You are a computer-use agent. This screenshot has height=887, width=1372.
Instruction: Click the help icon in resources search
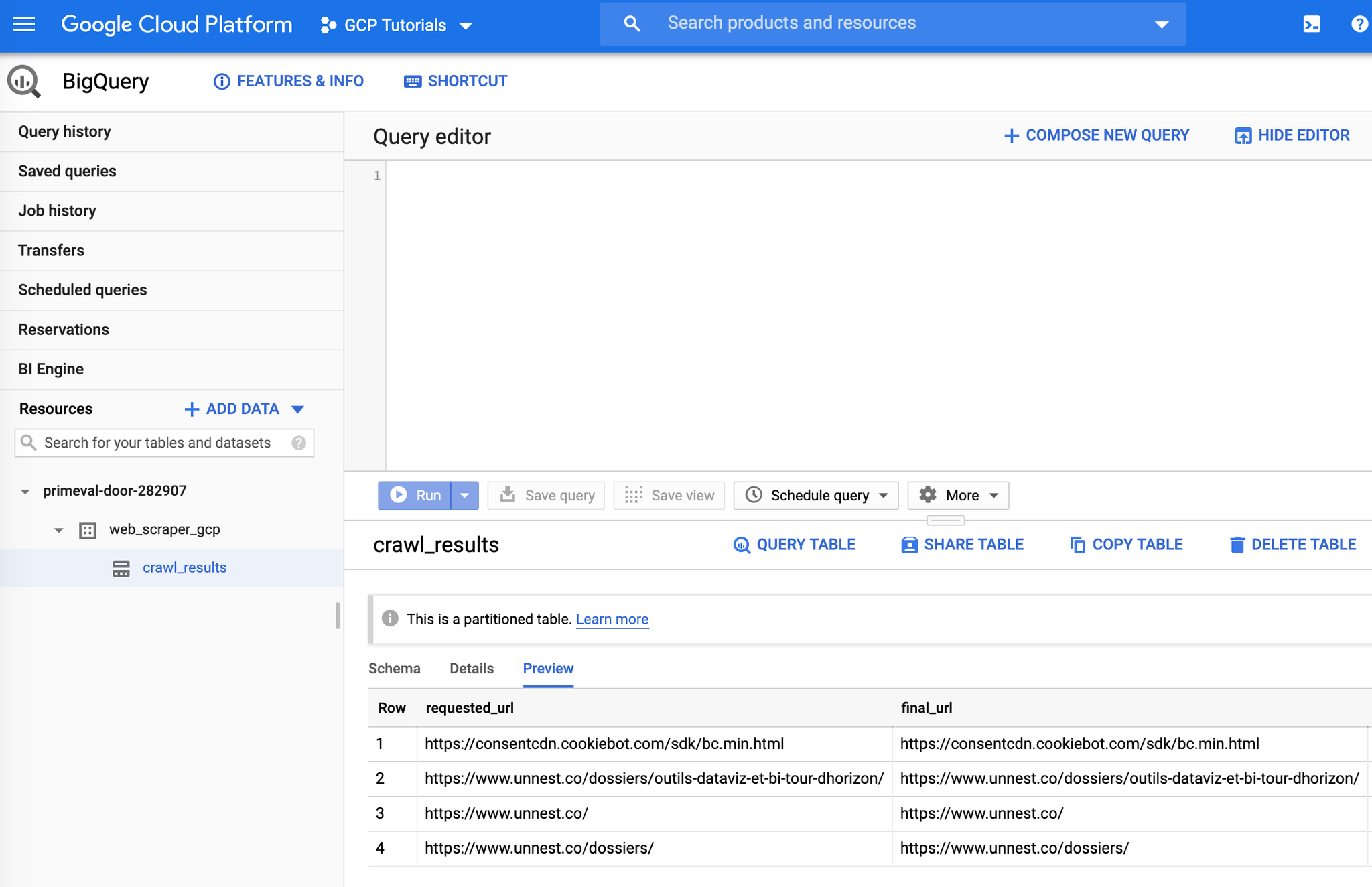(299, 443)
